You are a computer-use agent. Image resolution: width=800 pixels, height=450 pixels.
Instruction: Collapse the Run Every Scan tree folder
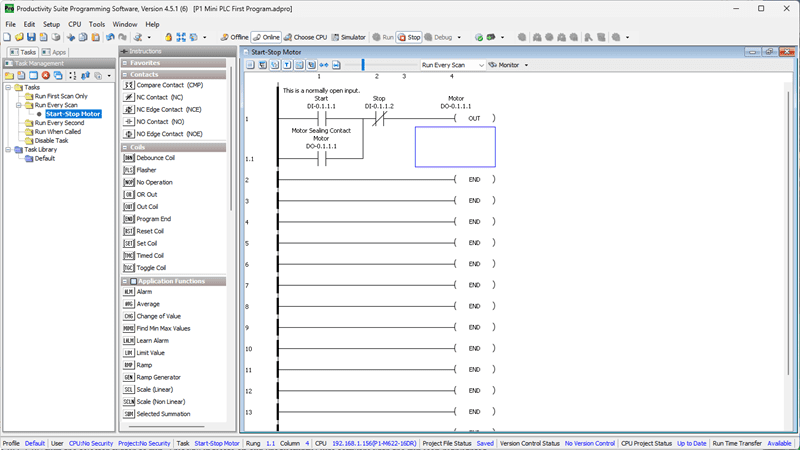pos(19,105)
